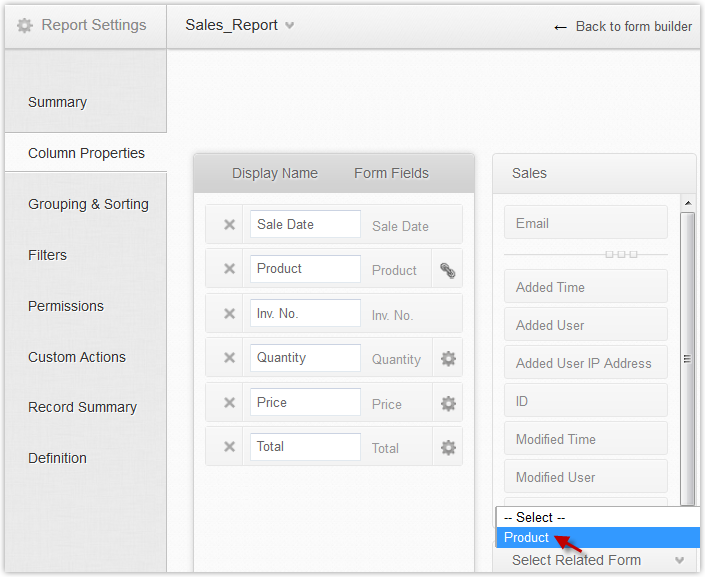Viewport: 705px width, 577px height.
Task: Edit the Sale Date display name field
Action: (305, 225)
